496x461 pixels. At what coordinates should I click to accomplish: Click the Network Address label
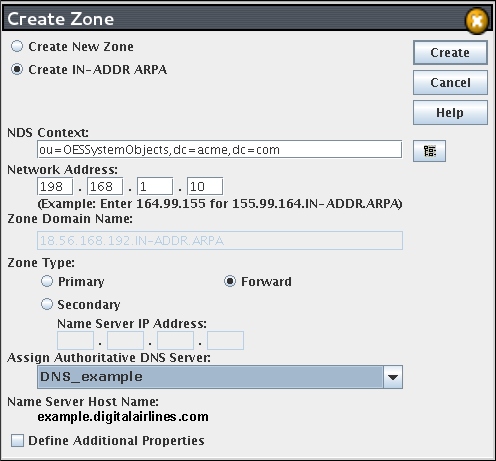pos(62,170)
